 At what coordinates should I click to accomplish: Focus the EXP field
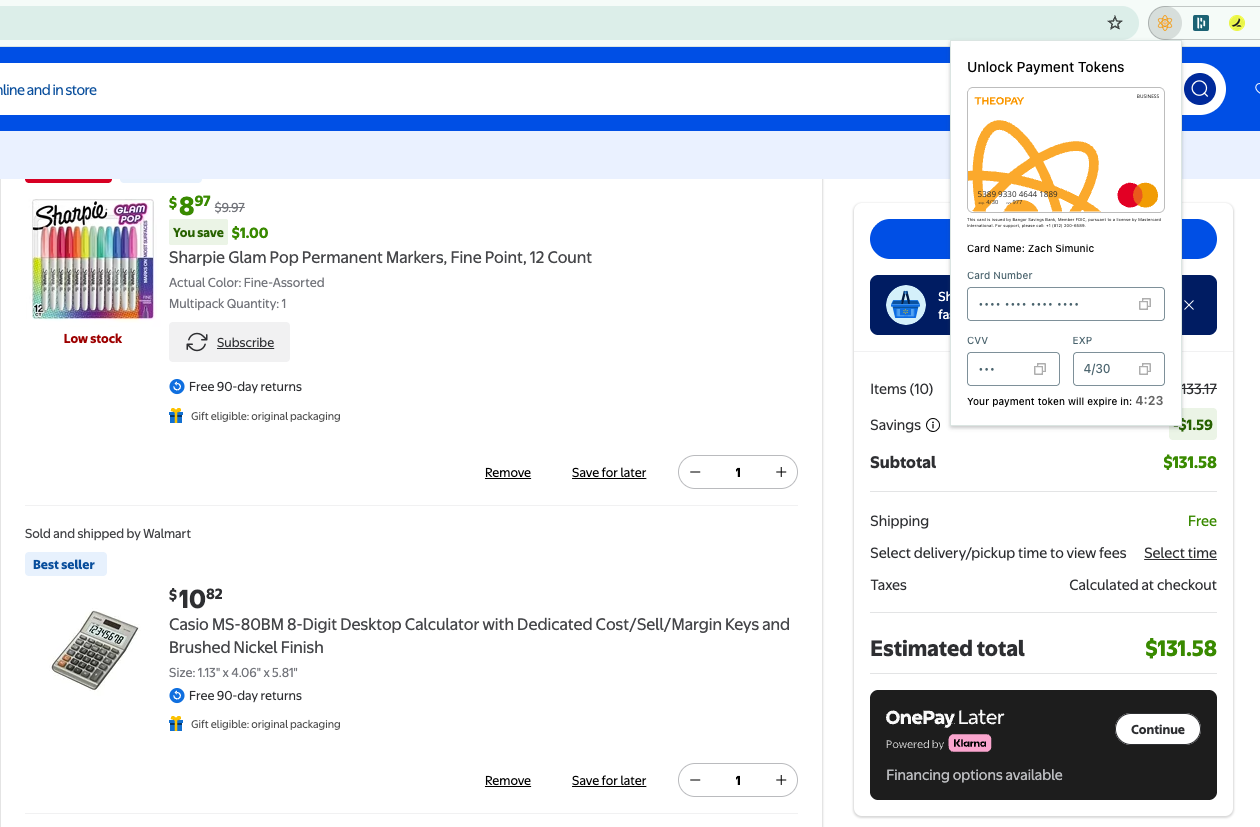tap(1118, 369)
